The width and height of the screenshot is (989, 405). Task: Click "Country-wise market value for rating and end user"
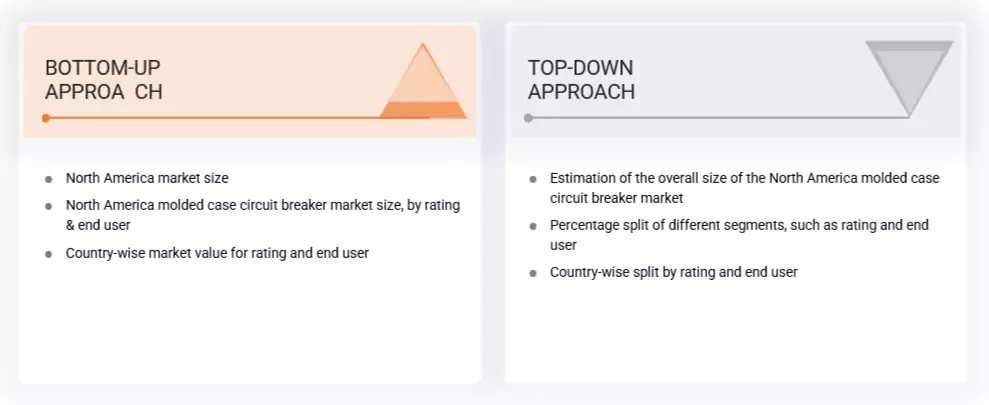click(217, 253)
